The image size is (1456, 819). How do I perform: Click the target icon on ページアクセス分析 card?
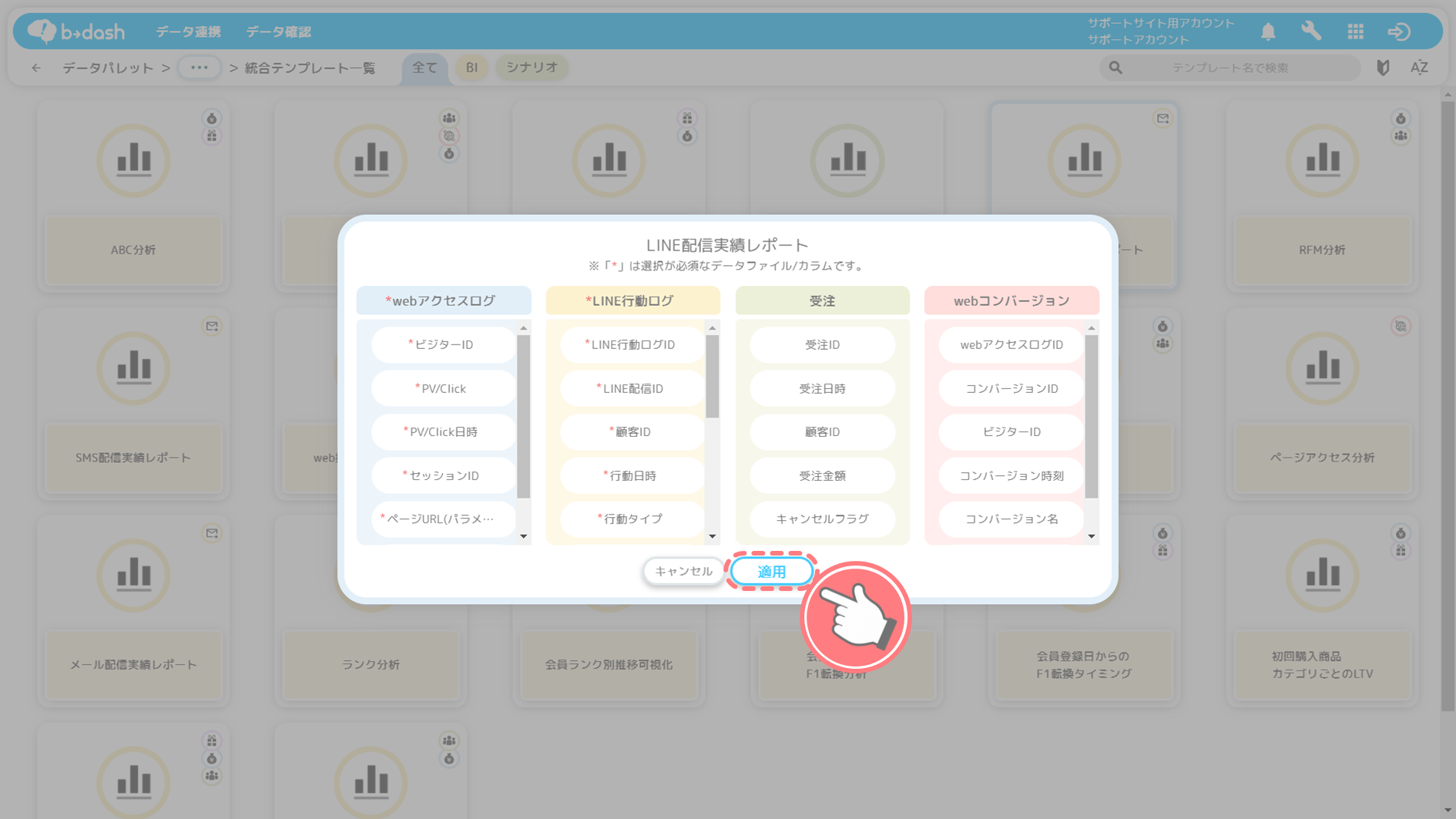click(x=1401, y=326)
